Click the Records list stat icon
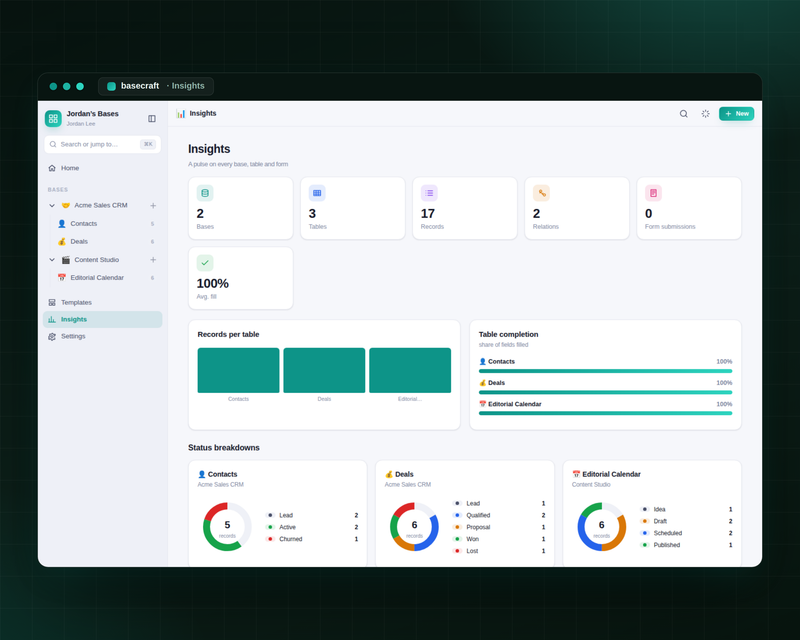 (429, 193)
